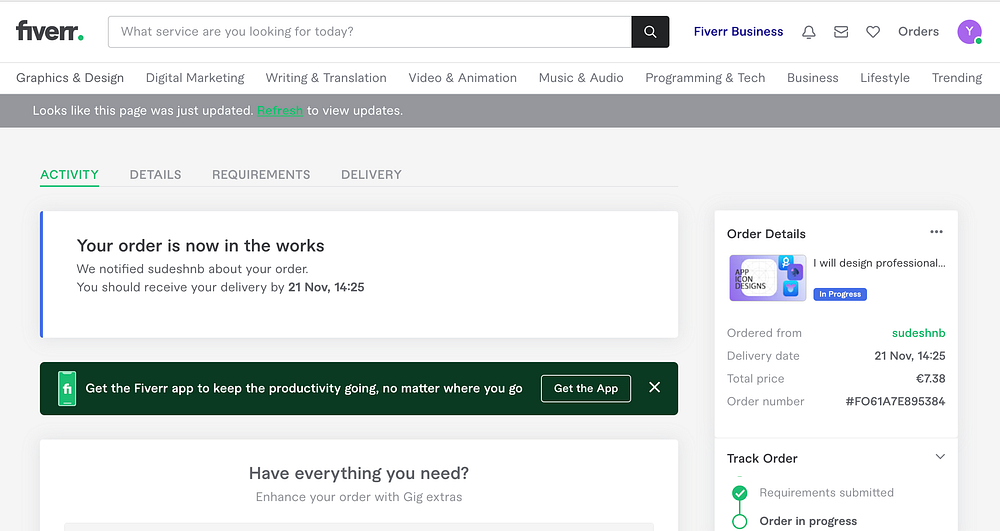
Task: Click the Fiverr logo
Action: (x=50, y=31)
